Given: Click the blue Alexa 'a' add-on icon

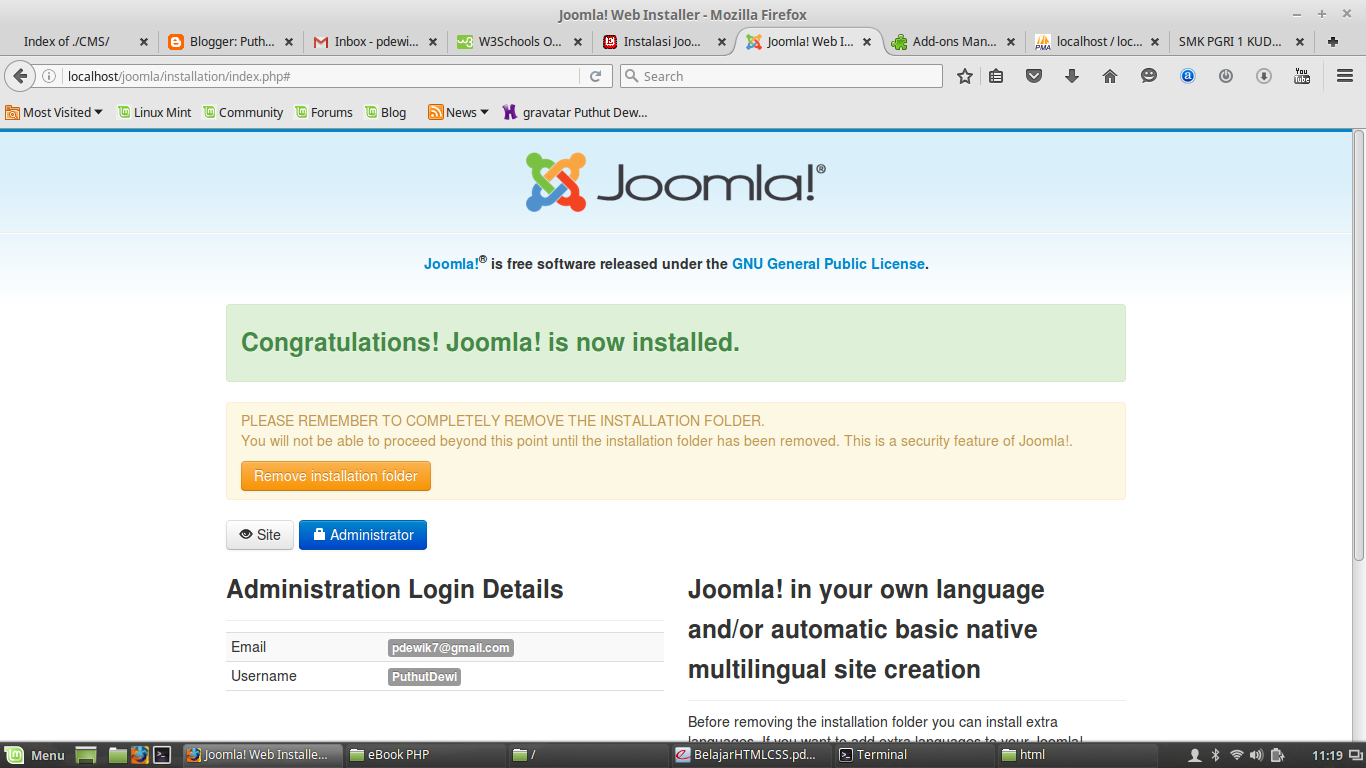Looking at the screenshot, I should (1188, 76).
